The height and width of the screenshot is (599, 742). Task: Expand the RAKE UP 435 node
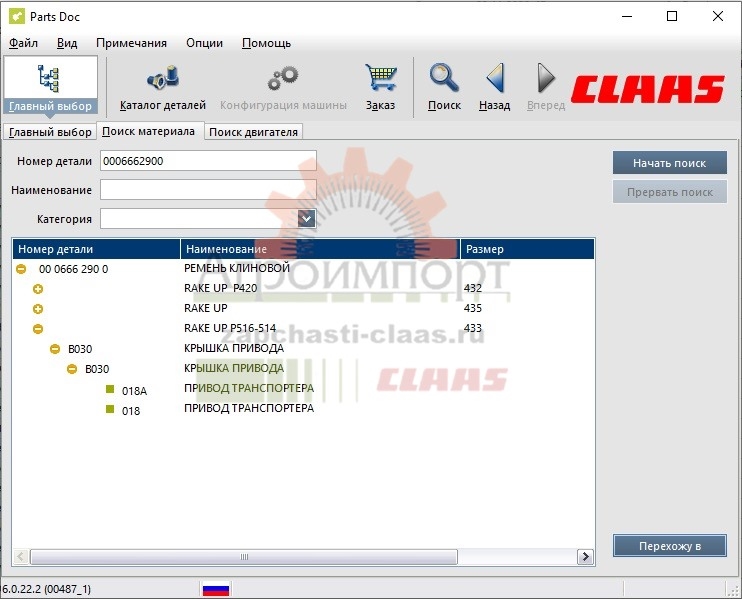pyautogui.click(x=38, y=308)
